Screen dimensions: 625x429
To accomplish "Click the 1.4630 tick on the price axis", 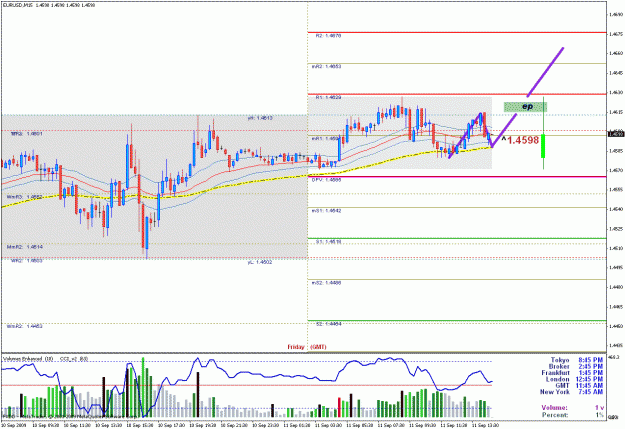I will 616,92.
